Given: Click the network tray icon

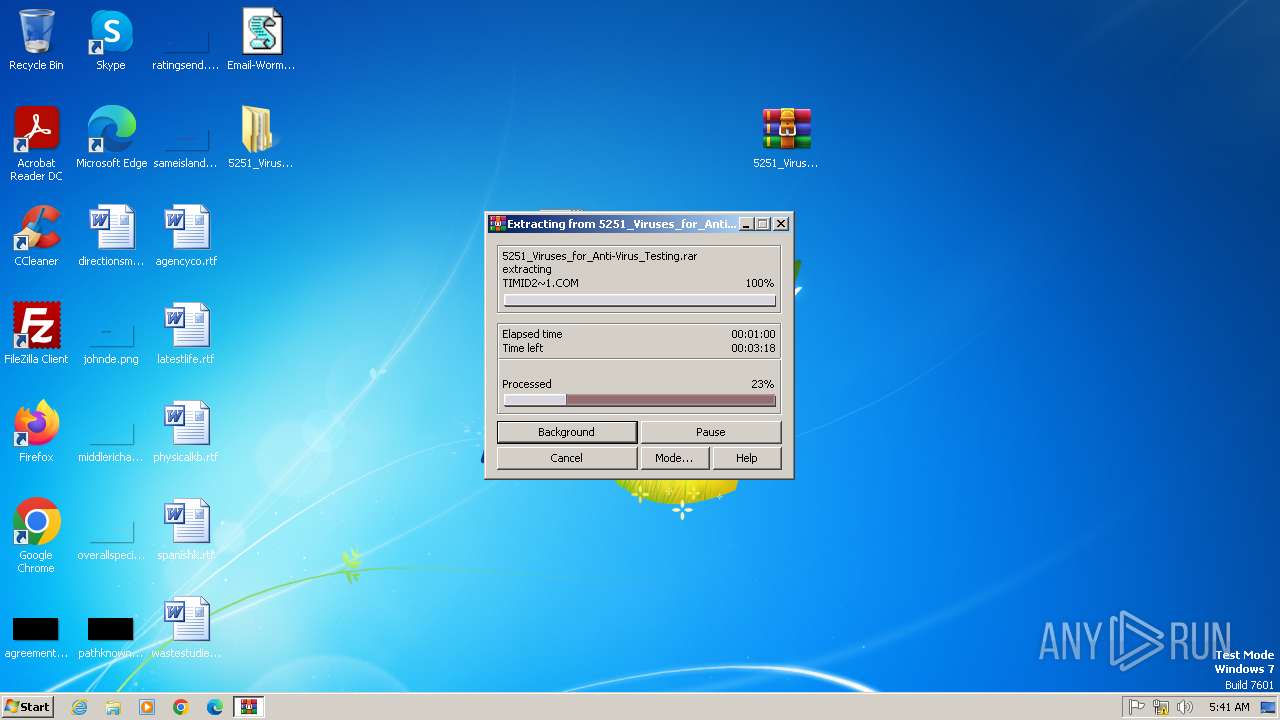Looking at the screenshot, I should 1161,707.
